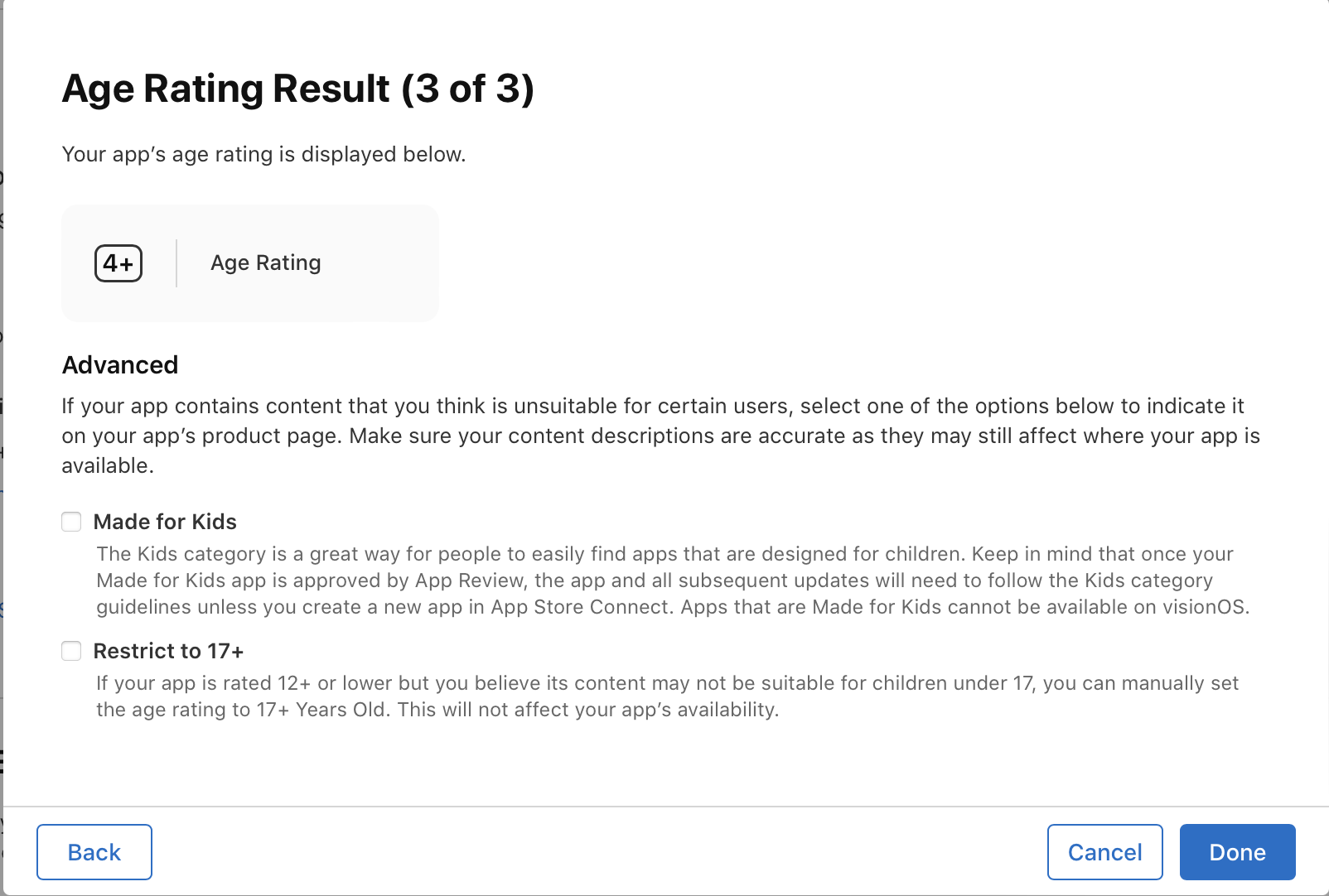Image resolution: width=1329 pixels, height=896 pixels.
Task: Go back with the Back button
Action: pyautogui.click(x=94, y=852)
